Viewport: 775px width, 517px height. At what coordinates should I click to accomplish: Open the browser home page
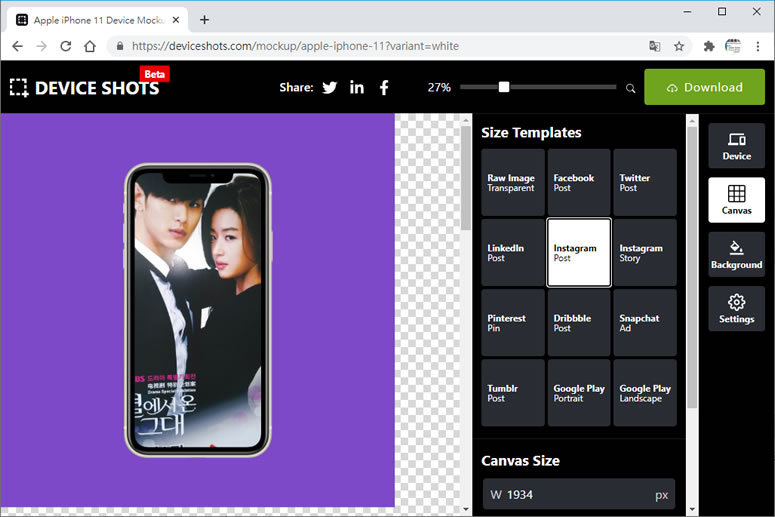coord(89,46)
